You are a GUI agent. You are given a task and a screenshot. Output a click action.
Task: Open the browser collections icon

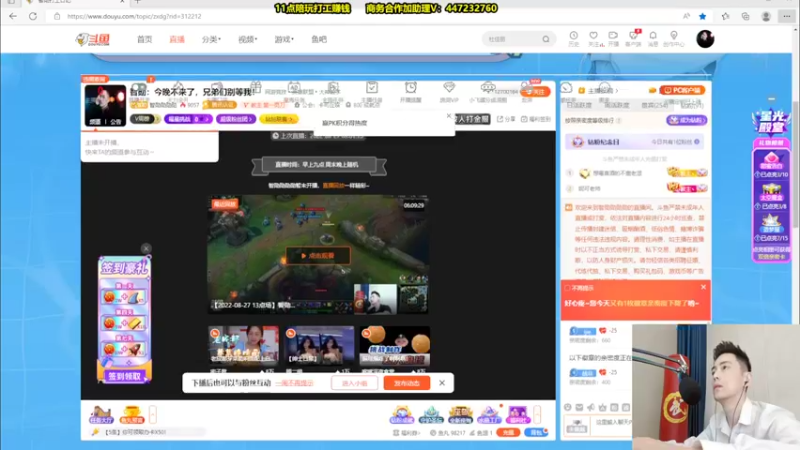point(745,16)
